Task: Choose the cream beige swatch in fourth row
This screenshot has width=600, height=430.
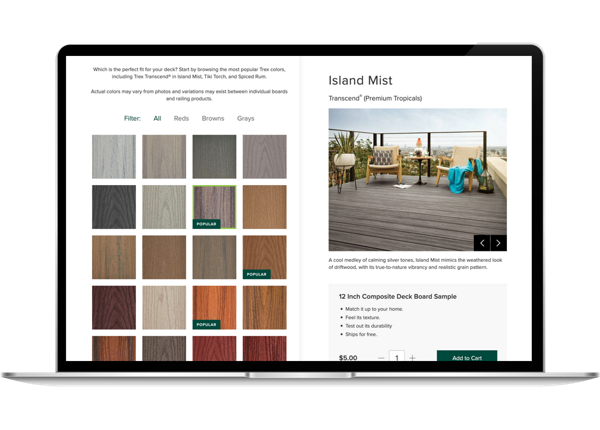Action: 164,308
